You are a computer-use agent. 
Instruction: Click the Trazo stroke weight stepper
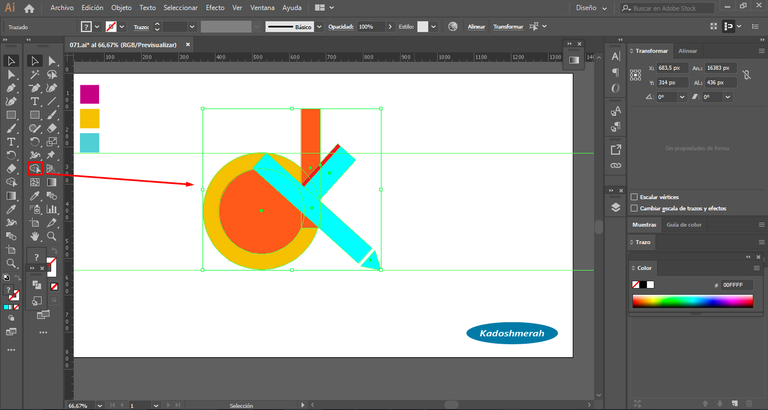tap(157, 26)
